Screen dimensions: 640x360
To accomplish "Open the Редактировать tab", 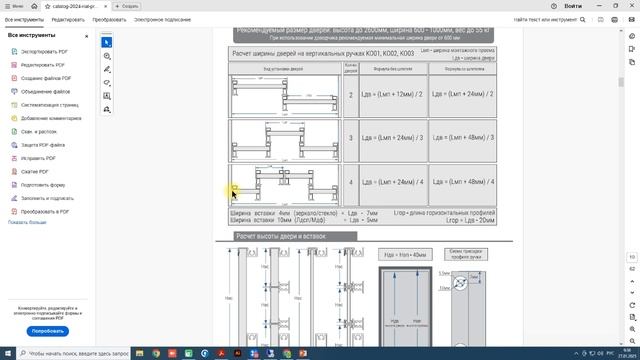I will [68, 20].
